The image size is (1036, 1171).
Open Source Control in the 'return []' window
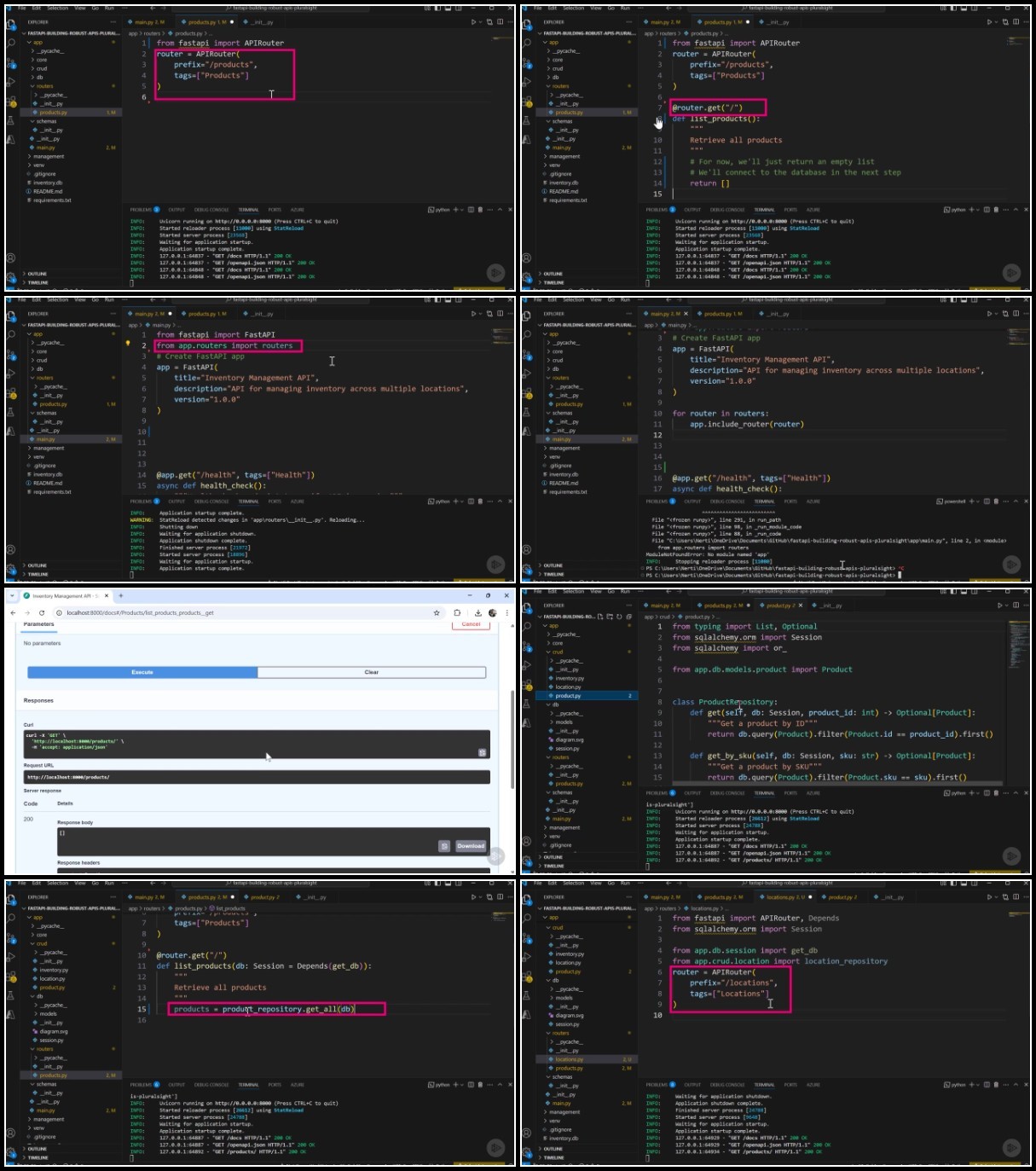click(527, 62)
